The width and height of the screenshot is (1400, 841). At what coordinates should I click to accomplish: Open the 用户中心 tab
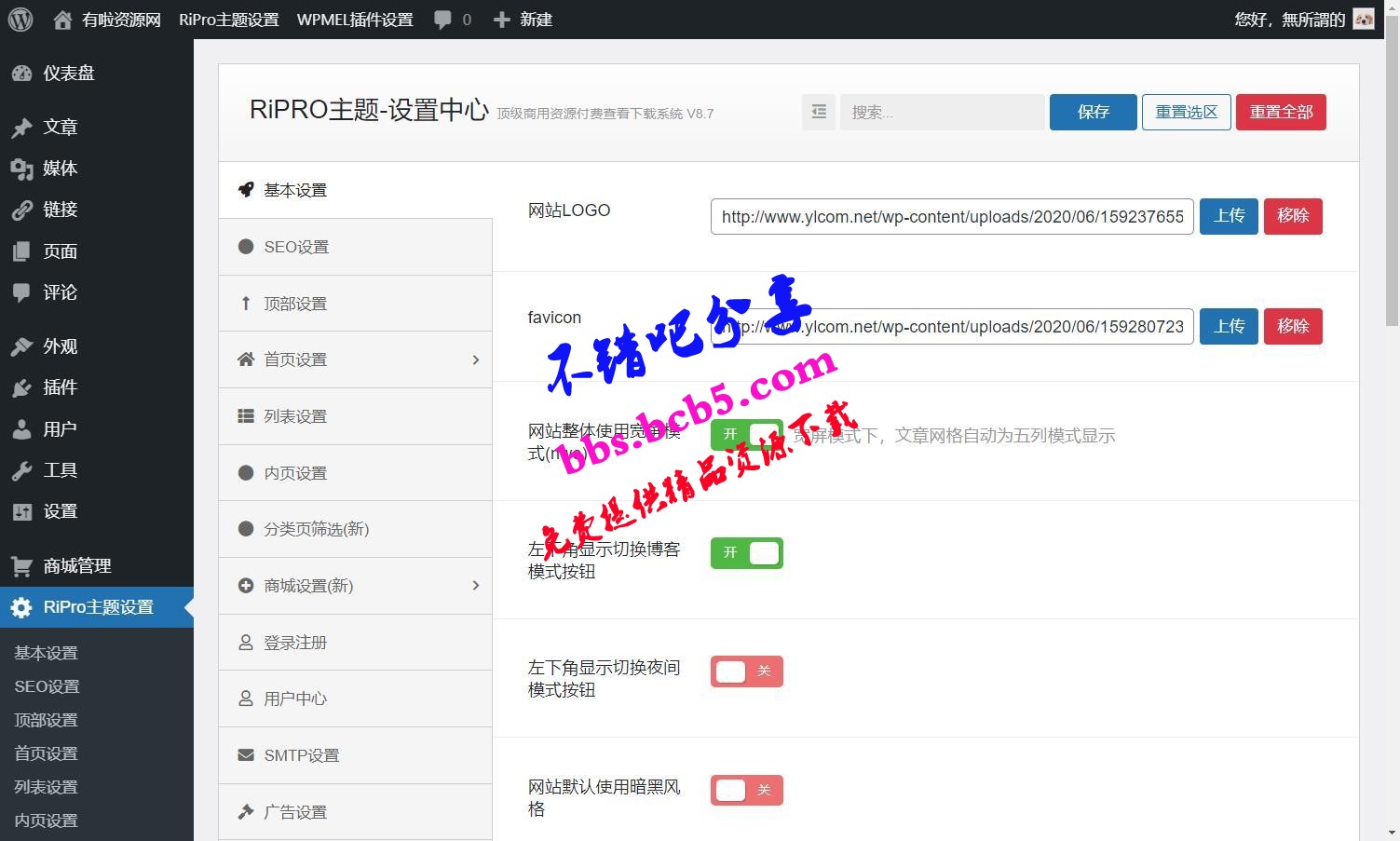355,699
